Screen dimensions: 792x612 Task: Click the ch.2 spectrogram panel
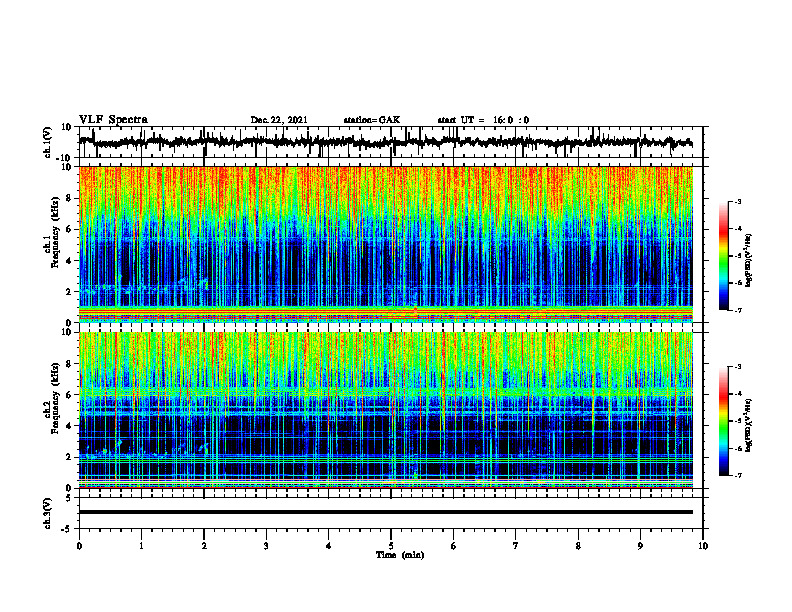coord(386,410)
